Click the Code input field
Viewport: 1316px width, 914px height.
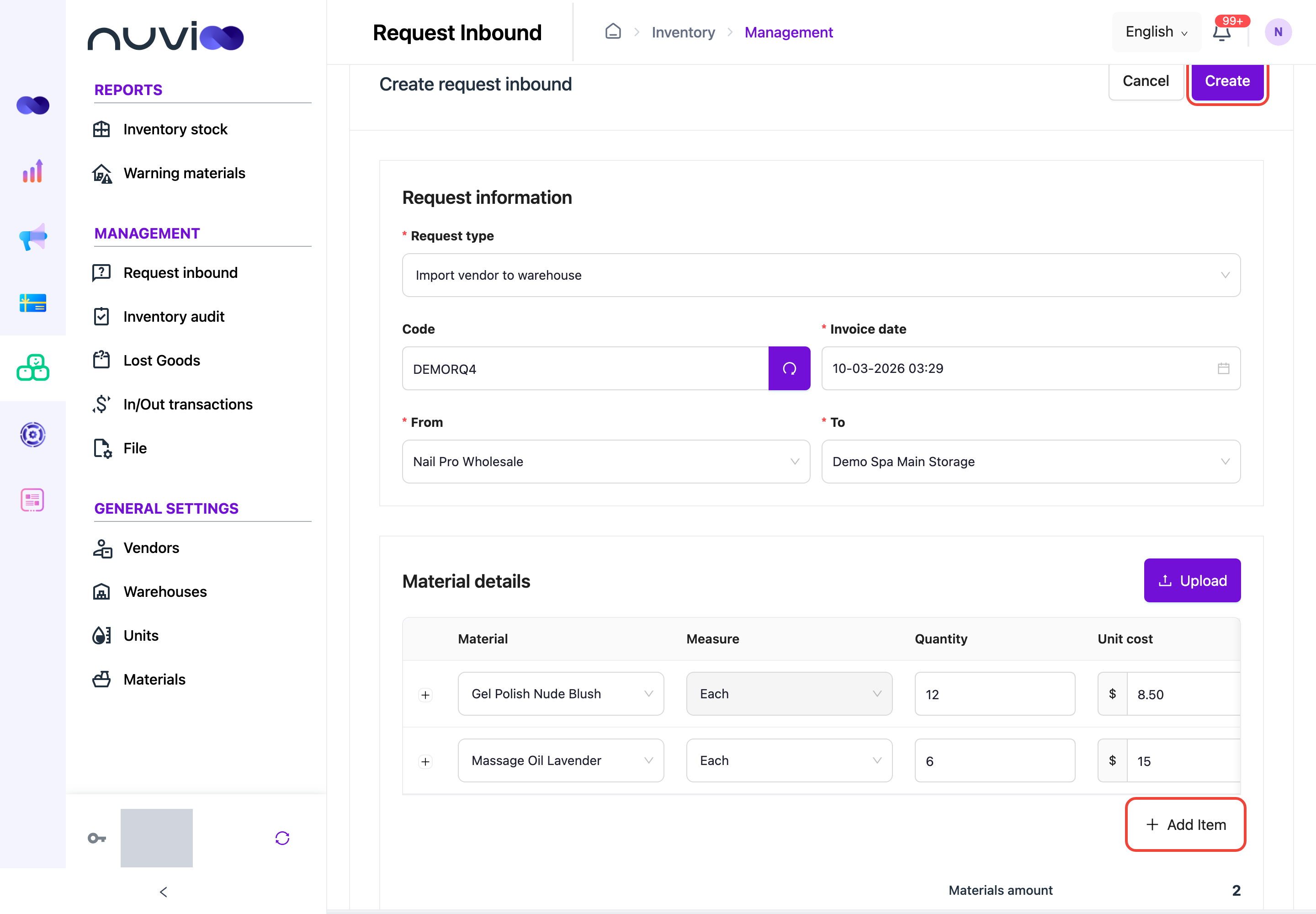[585, 368]
